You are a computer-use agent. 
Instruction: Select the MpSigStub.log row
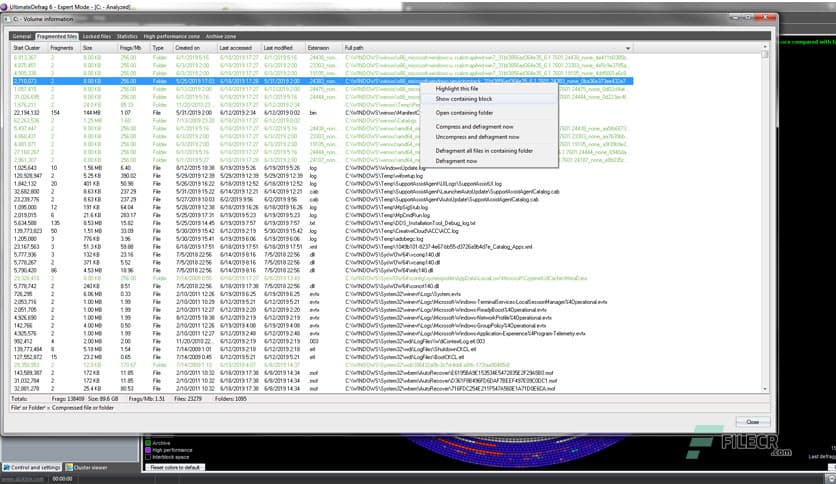(323, 207)
